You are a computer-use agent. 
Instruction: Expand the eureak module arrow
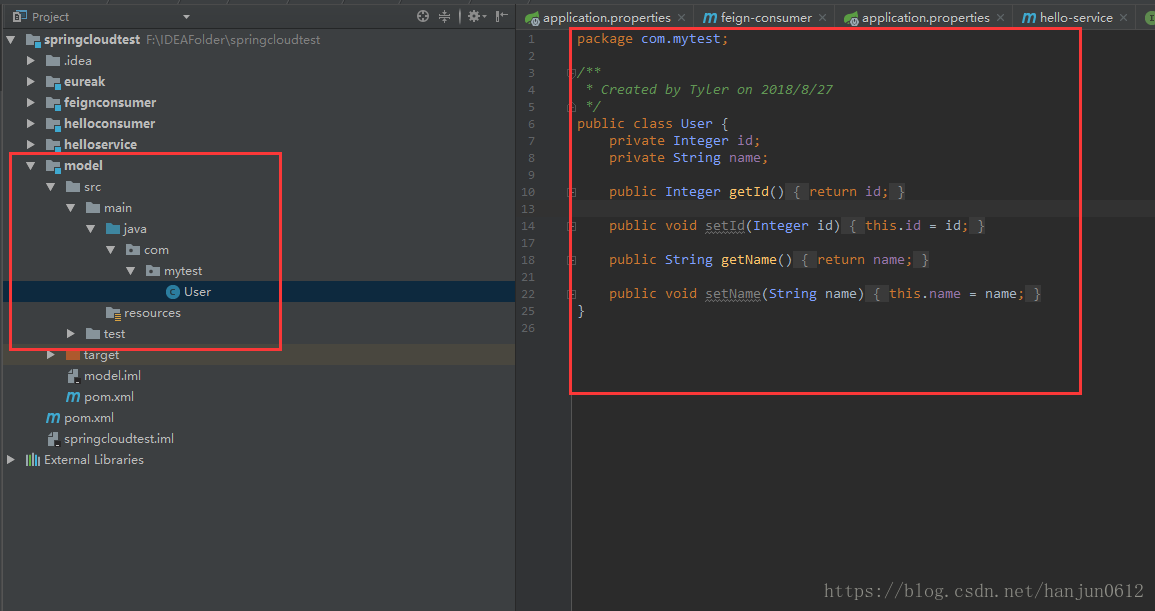tap(31, 82)
